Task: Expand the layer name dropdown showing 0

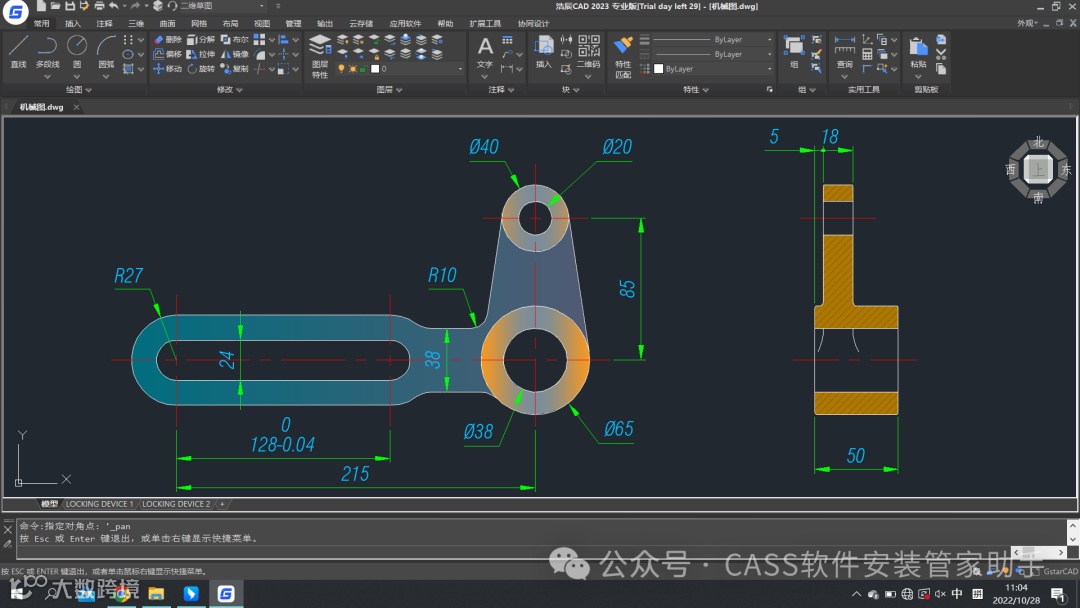Action: pos(459,69)
